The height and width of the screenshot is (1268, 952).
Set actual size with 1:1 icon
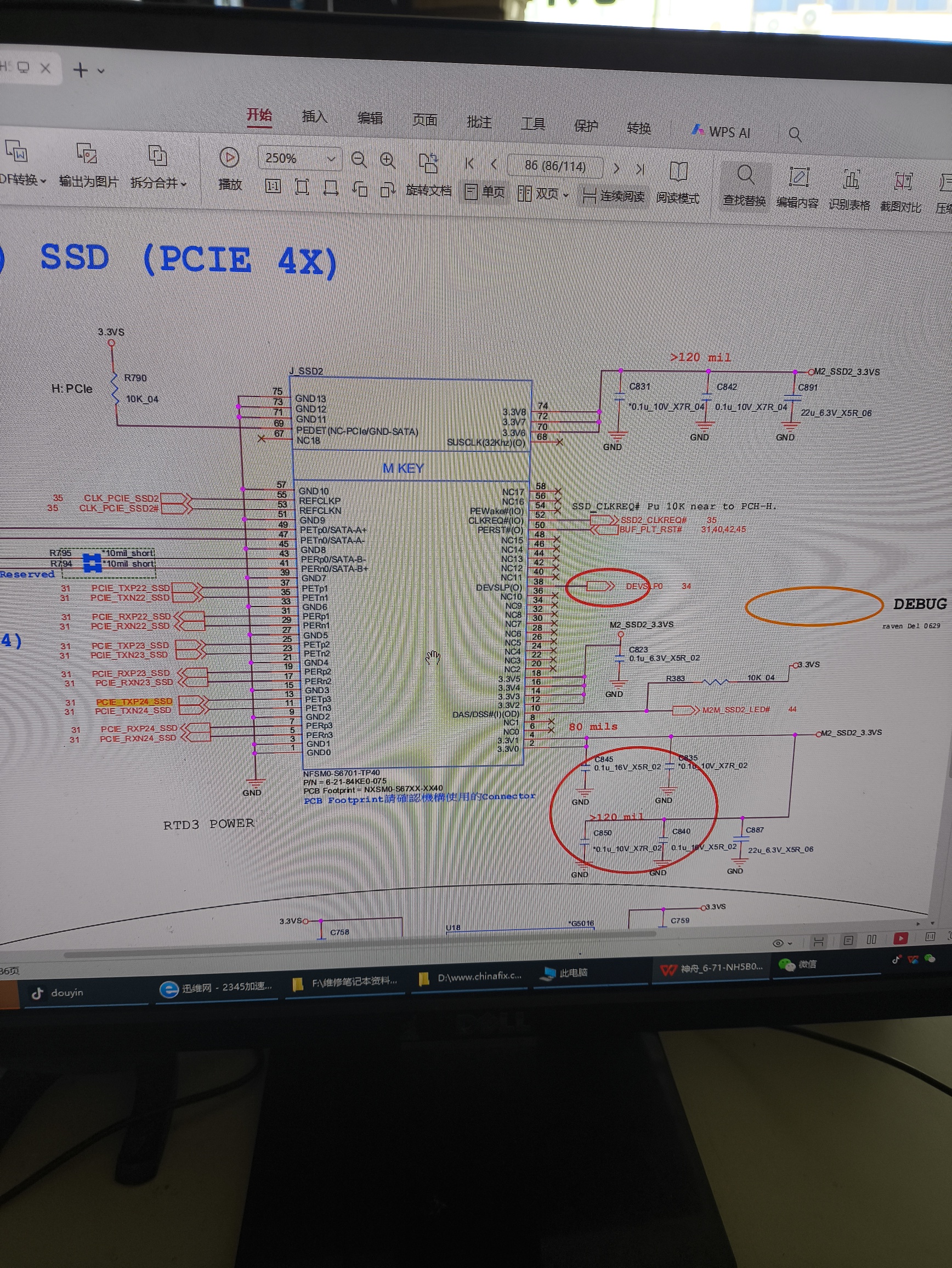[273, 186]
